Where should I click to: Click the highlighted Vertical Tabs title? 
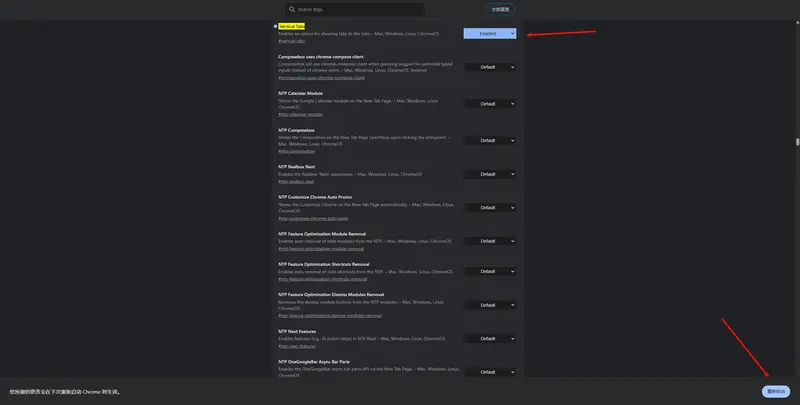click(x=292, y=26)
